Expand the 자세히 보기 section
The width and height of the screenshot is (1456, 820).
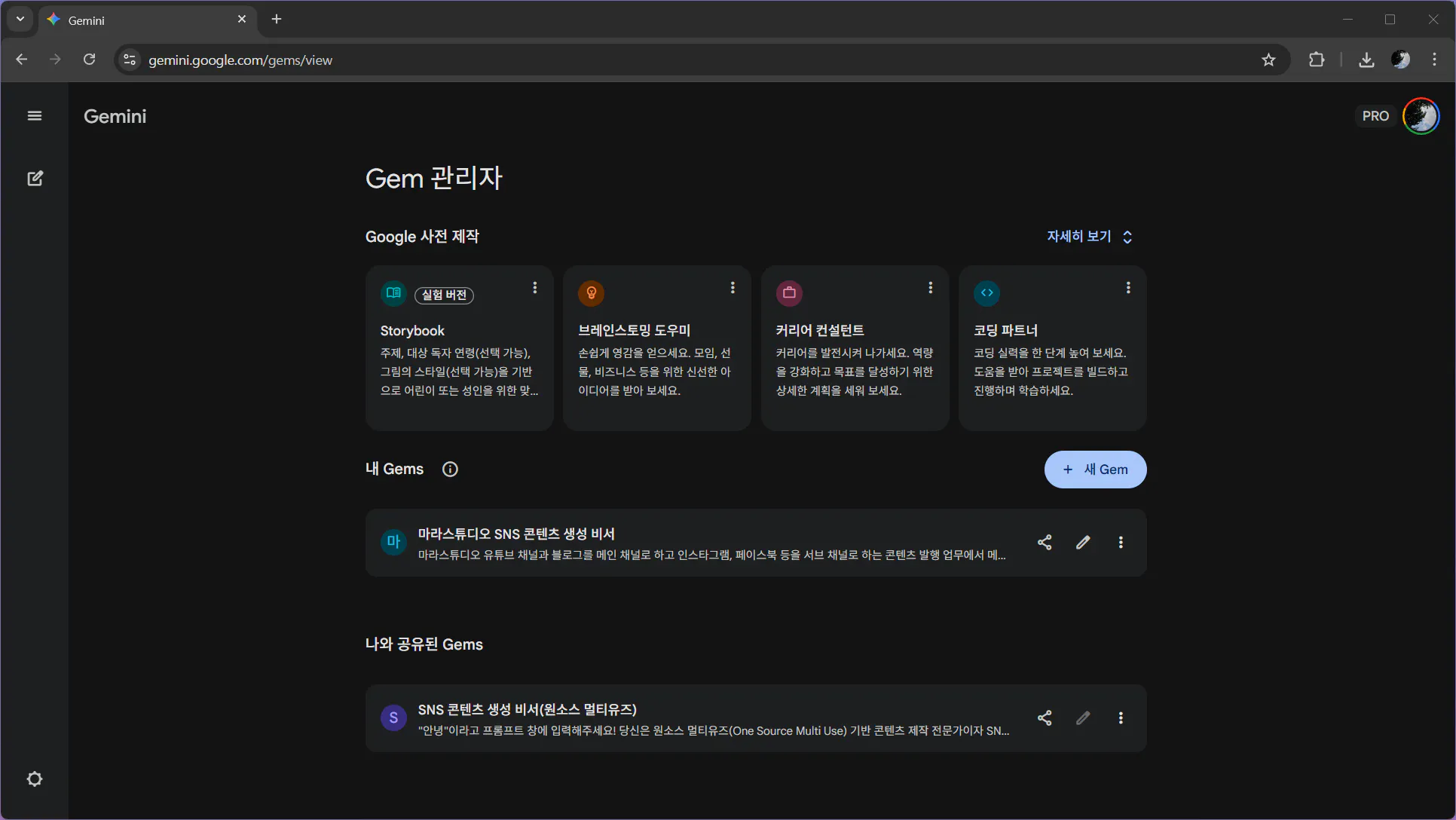click(x=1090, y=237)
